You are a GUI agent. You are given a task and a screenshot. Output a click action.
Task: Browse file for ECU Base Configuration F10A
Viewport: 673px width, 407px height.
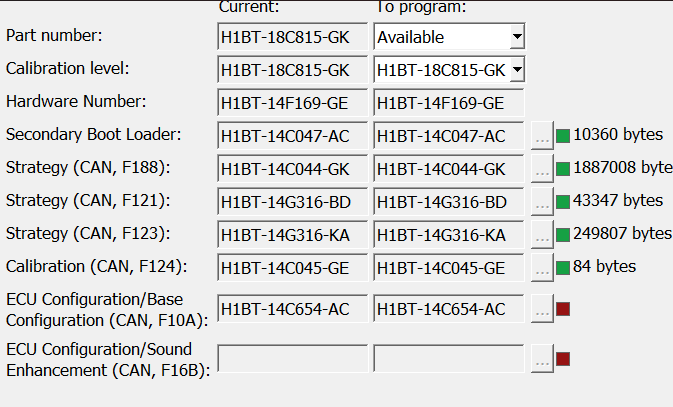[x=541, y=310]
